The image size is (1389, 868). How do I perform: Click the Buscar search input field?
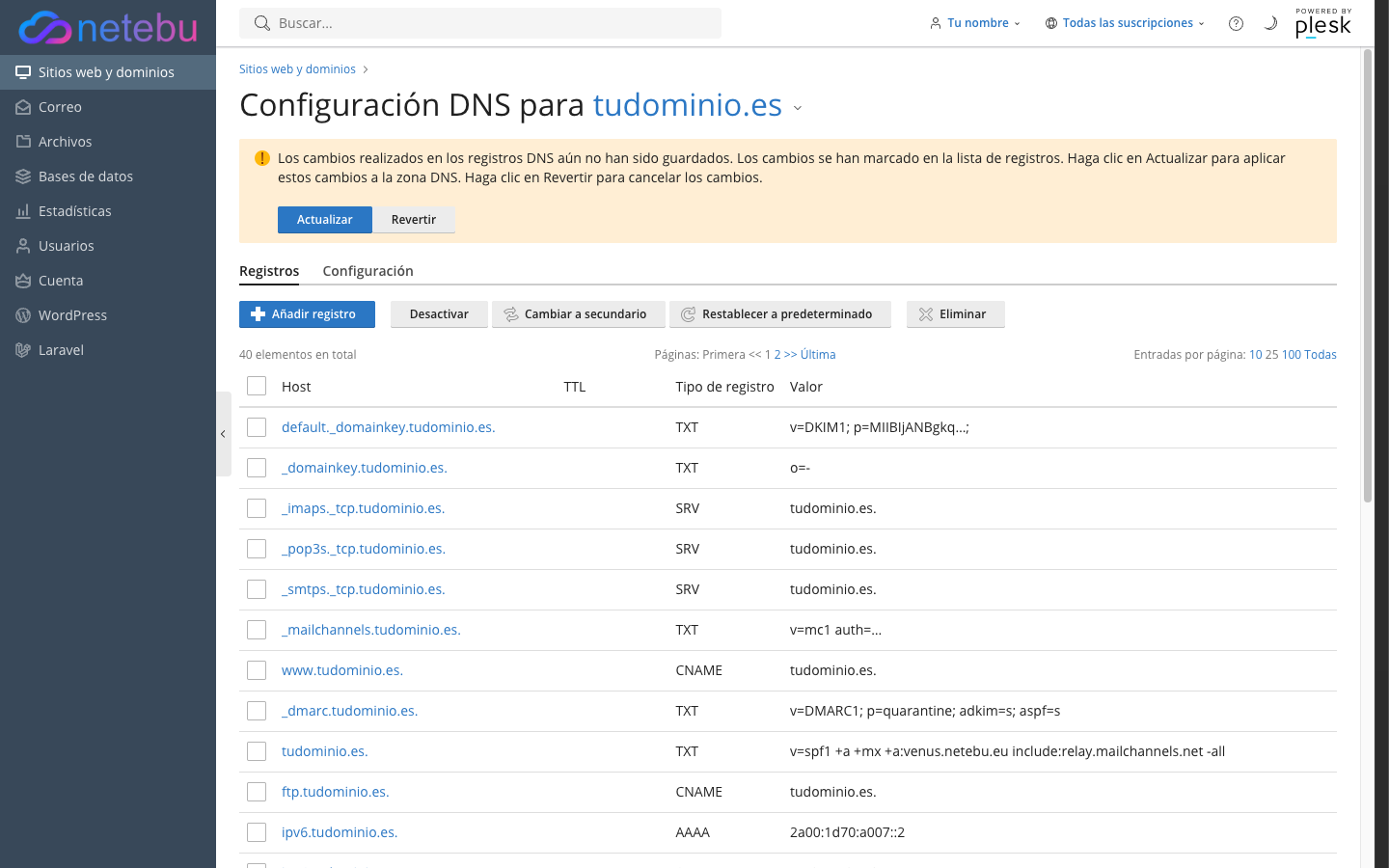[480, 23]
